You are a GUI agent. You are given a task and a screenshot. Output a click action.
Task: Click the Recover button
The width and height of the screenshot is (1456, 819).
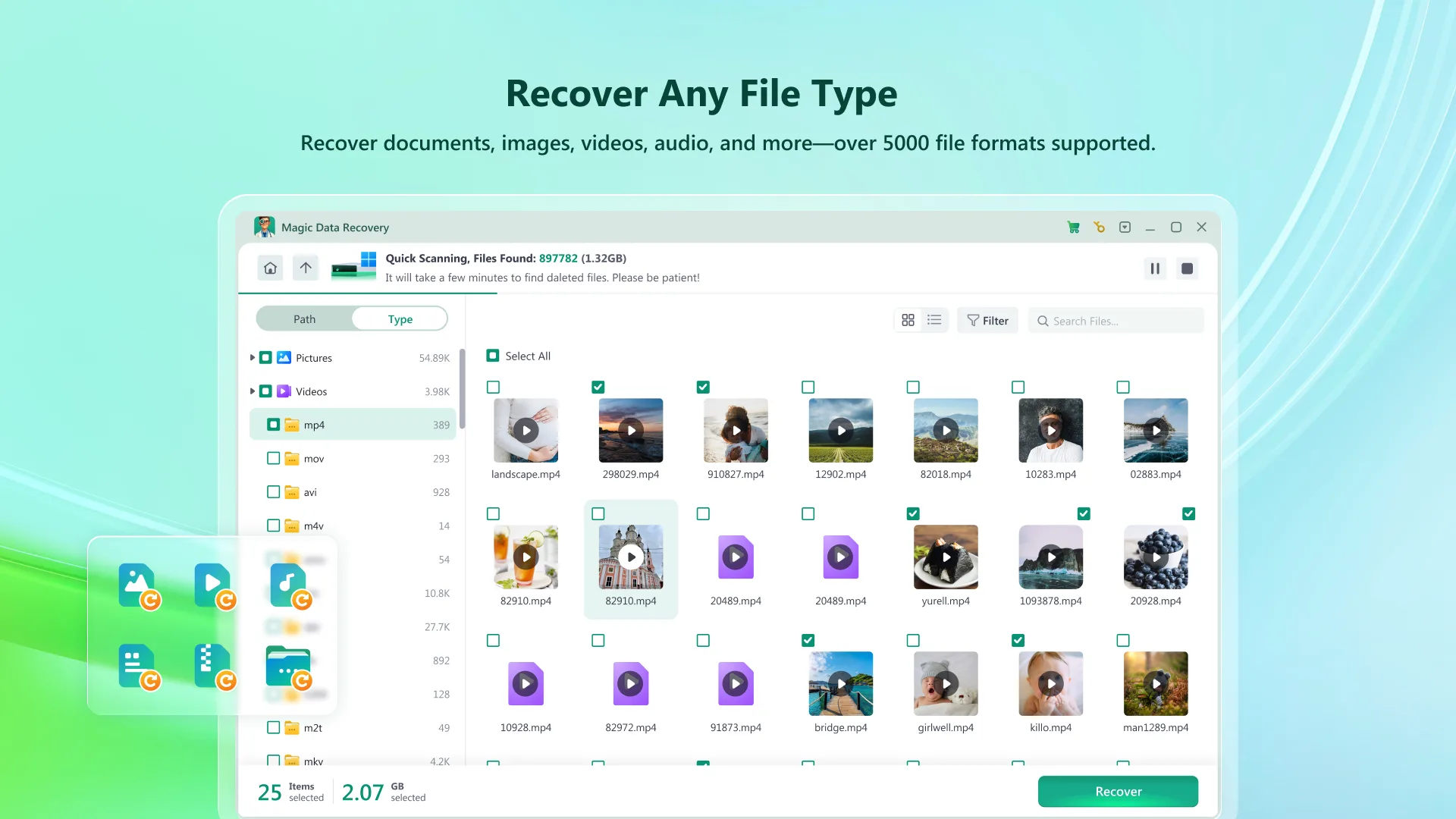(x=1117, y=792)
